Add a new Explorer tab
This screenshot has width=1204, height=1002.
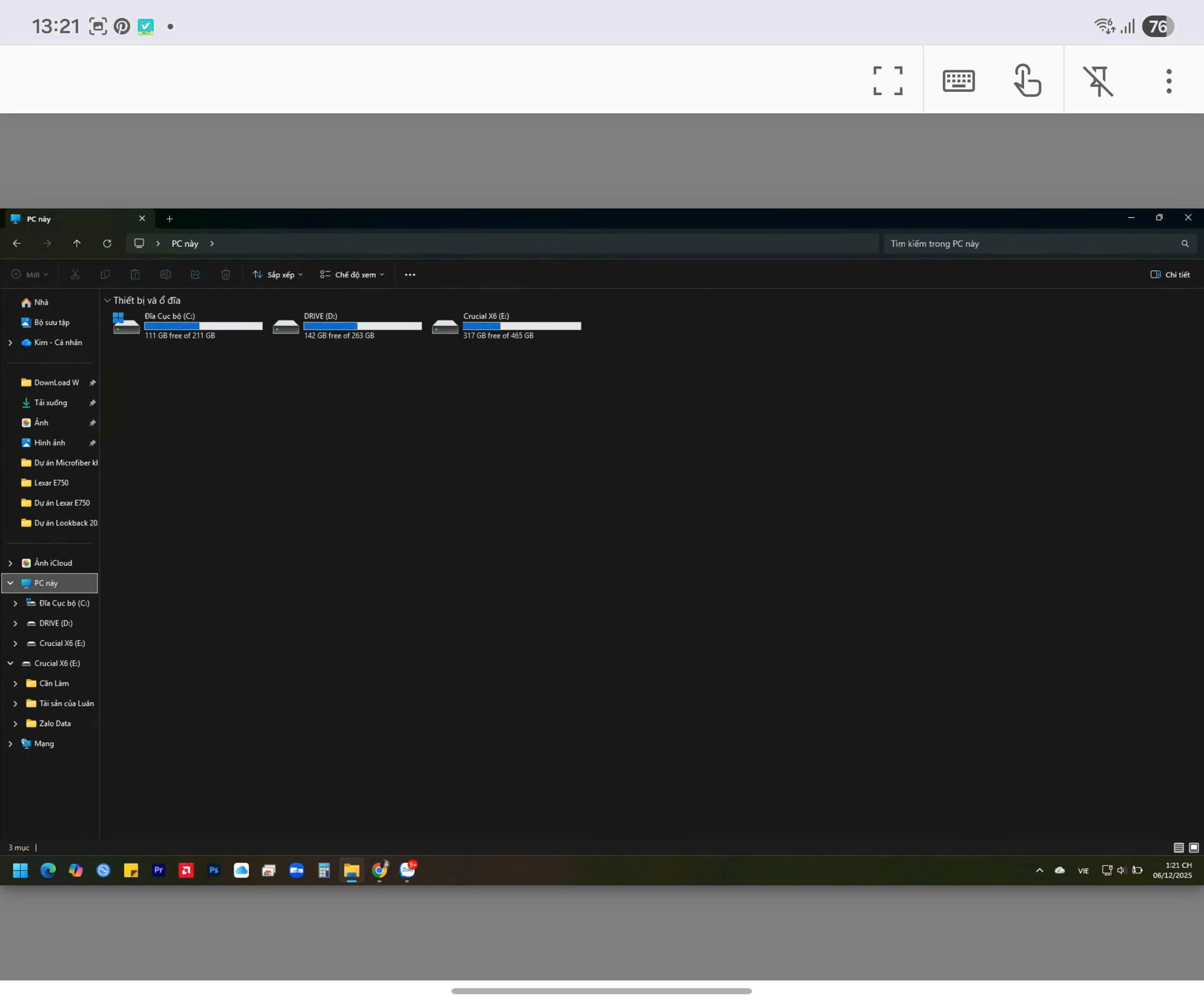[x=169, y=219]
